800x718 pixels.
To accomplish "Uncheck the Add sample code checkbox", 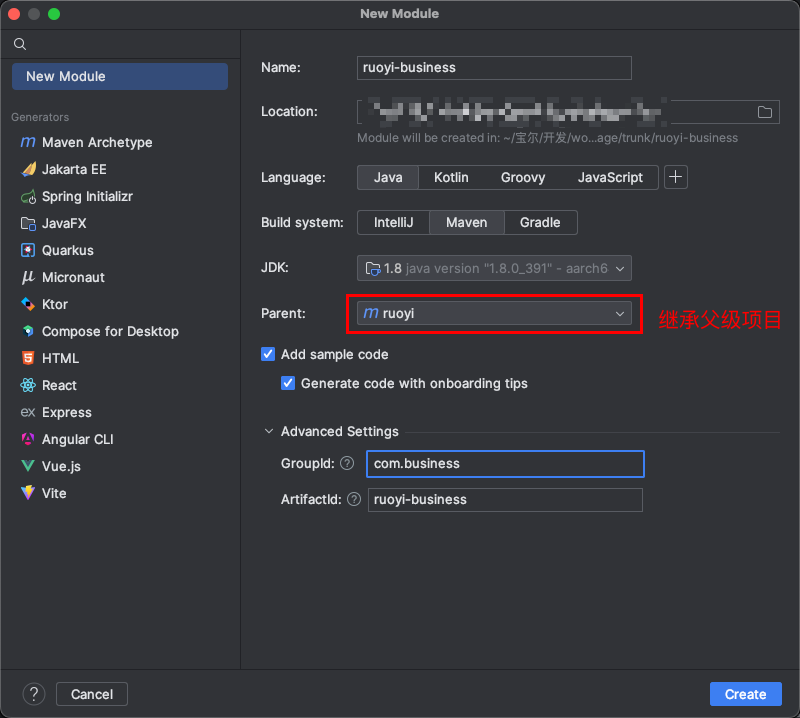I will tap(268, 354).
